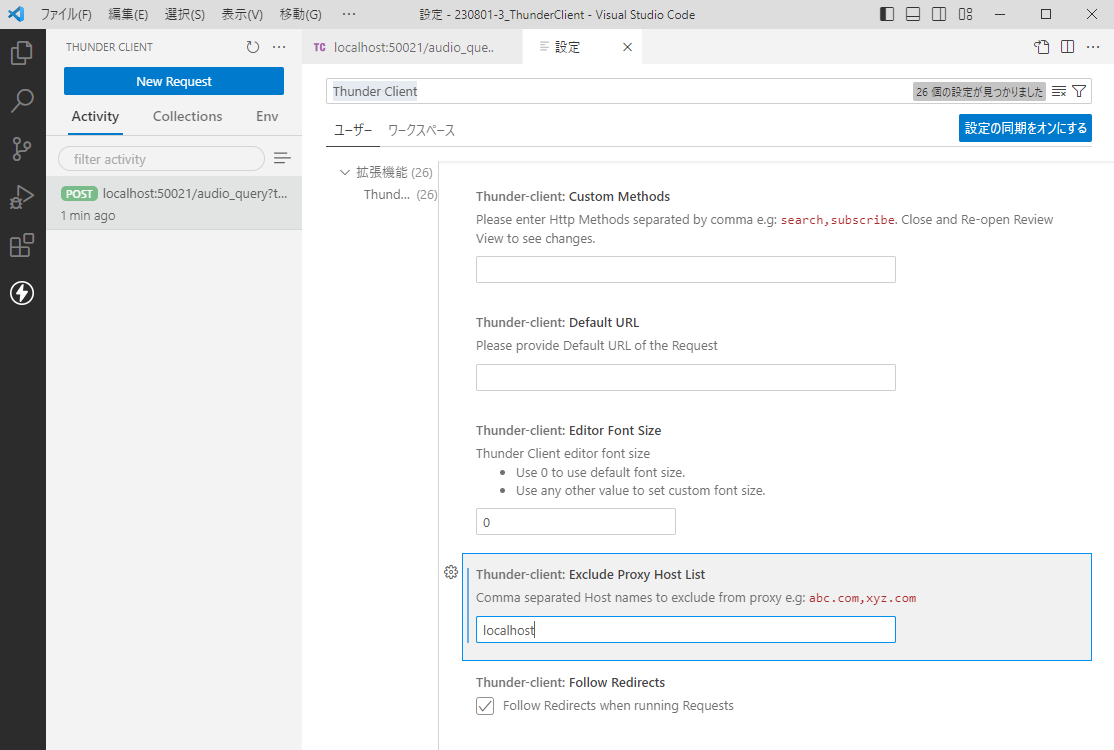The image size is (1114, 750).
Task: Open editor more actions ellipsis
Action: [x=1093, y=47]
